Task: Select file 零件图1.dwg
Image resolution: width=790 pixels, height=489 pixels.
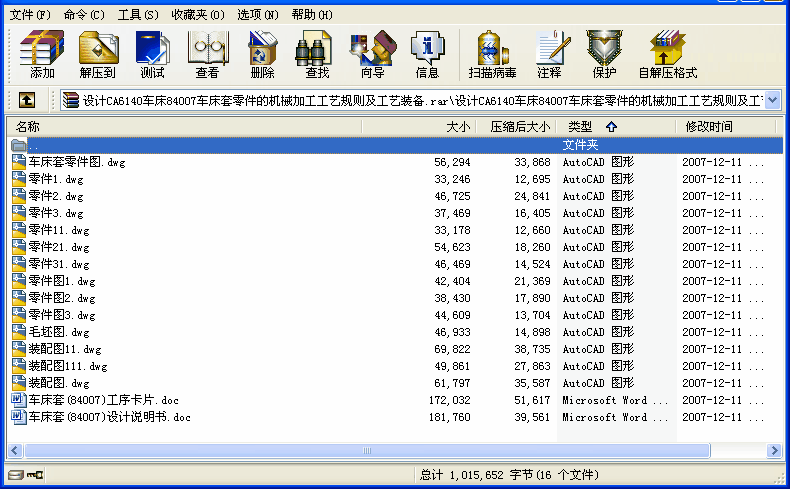Action: (x=62, y=281)
